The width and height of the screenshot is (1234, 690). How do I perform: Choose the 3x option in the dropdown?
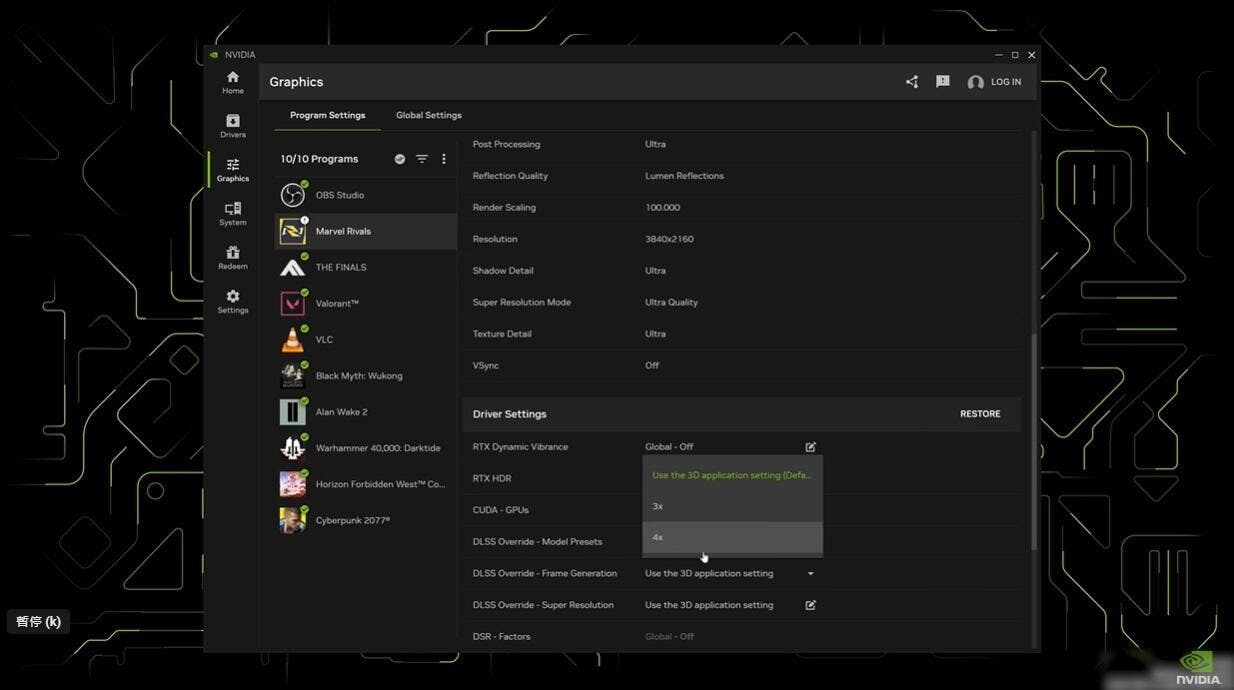pos(732,506)
